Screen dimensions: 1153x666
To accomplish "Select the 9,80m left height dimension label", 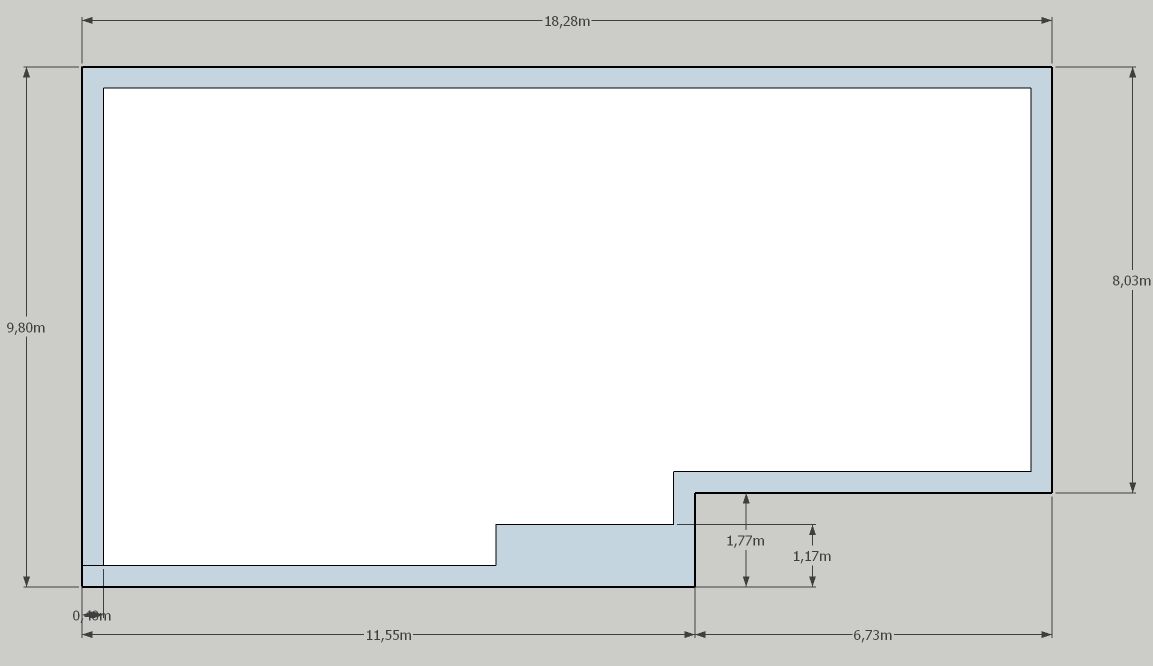I will coord(26,328).
